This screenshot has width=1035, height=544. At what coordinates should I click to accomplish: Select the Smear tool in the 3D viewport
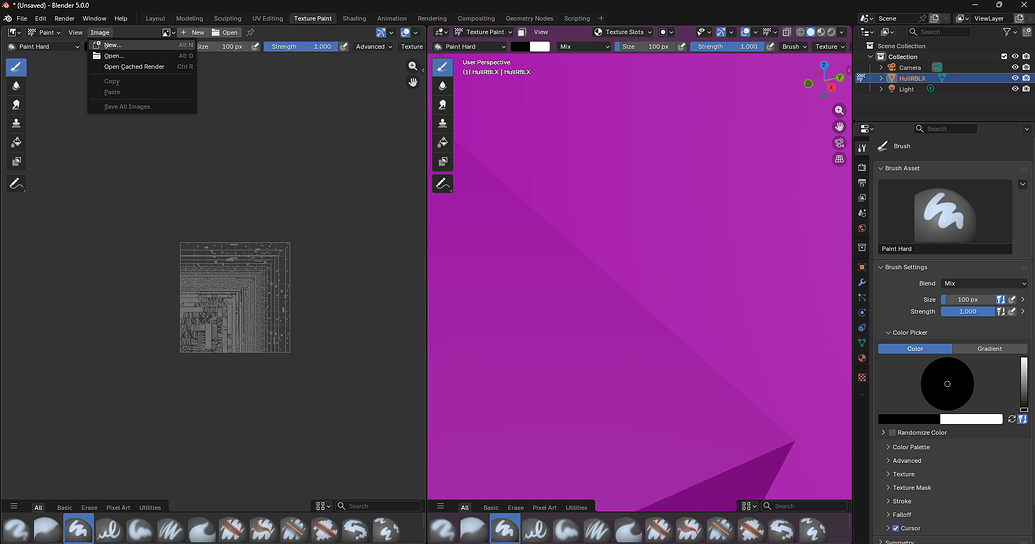point(442,104)
